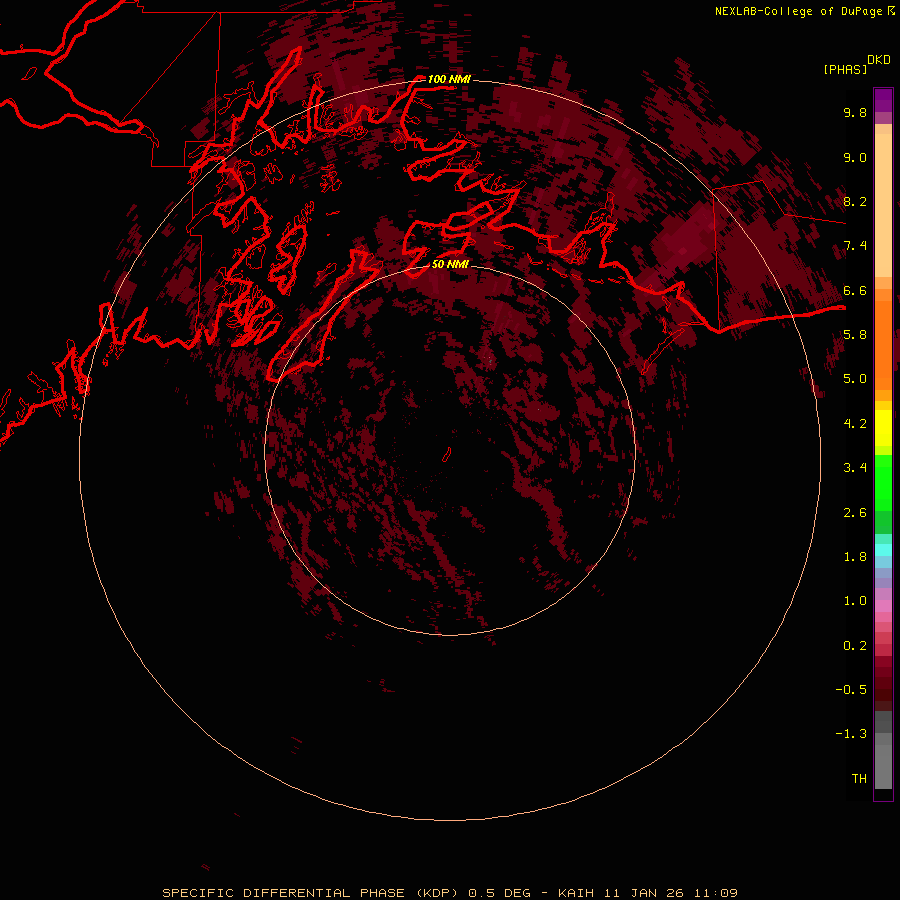
Task: Click the [PHAS] units label
Action: pos(845,70)
